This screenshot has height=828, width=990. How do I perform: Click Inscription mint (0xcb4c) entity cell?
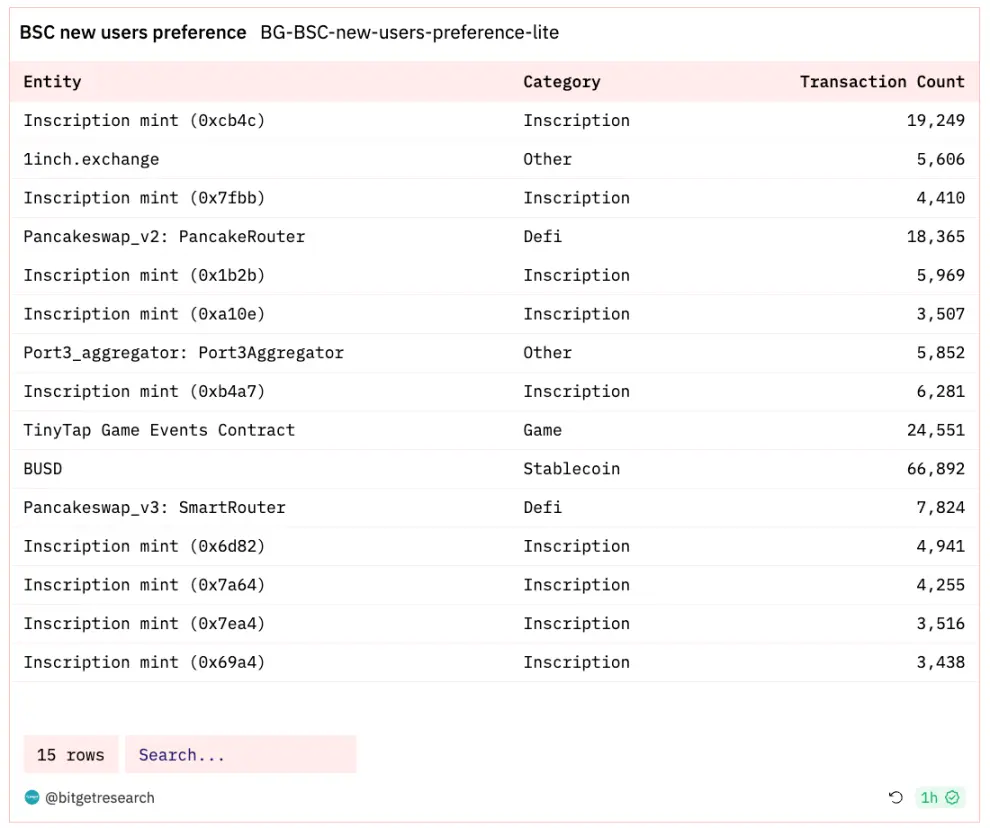144,120
